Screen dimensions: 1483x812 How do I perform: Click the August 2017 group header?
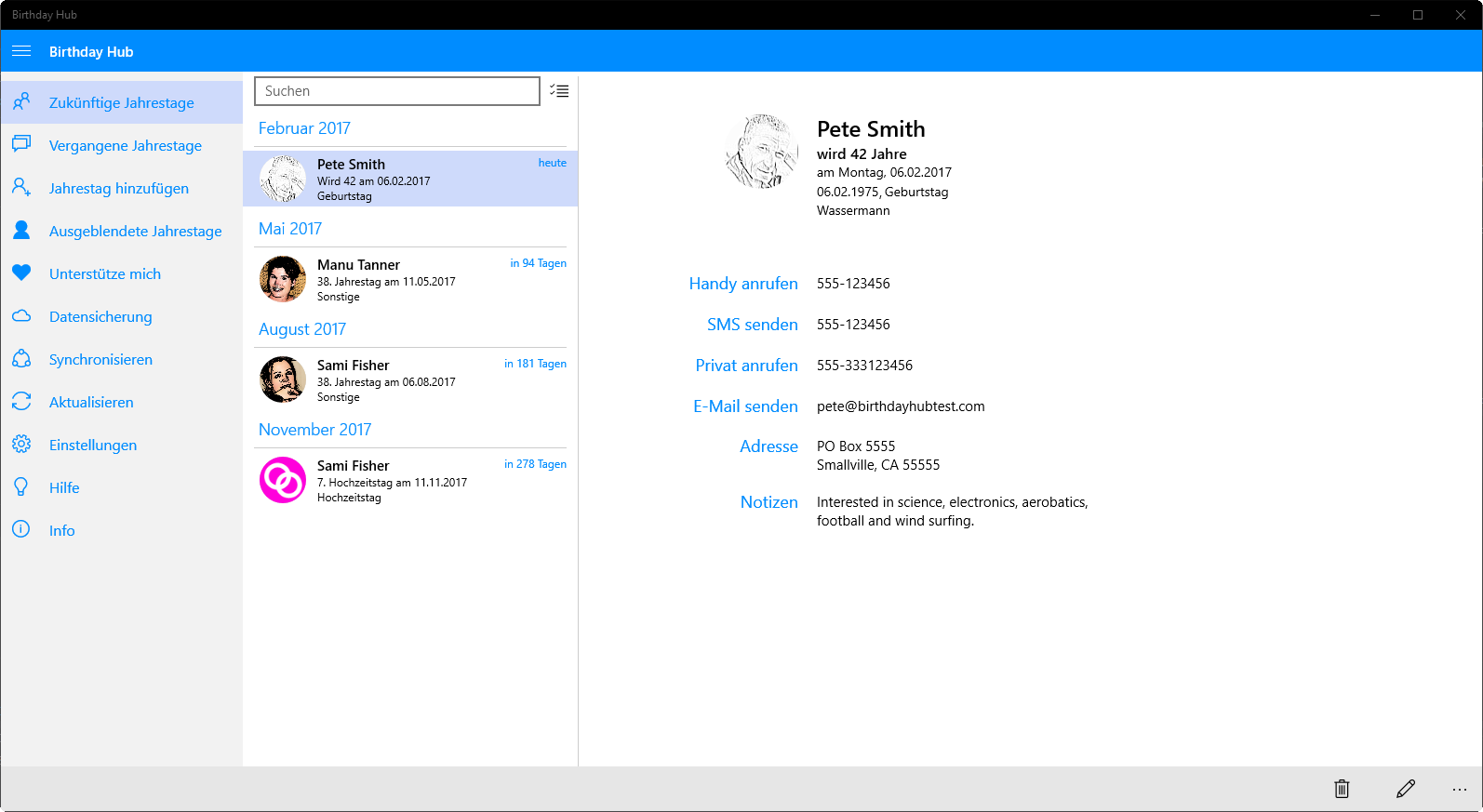tap(302, 329)
